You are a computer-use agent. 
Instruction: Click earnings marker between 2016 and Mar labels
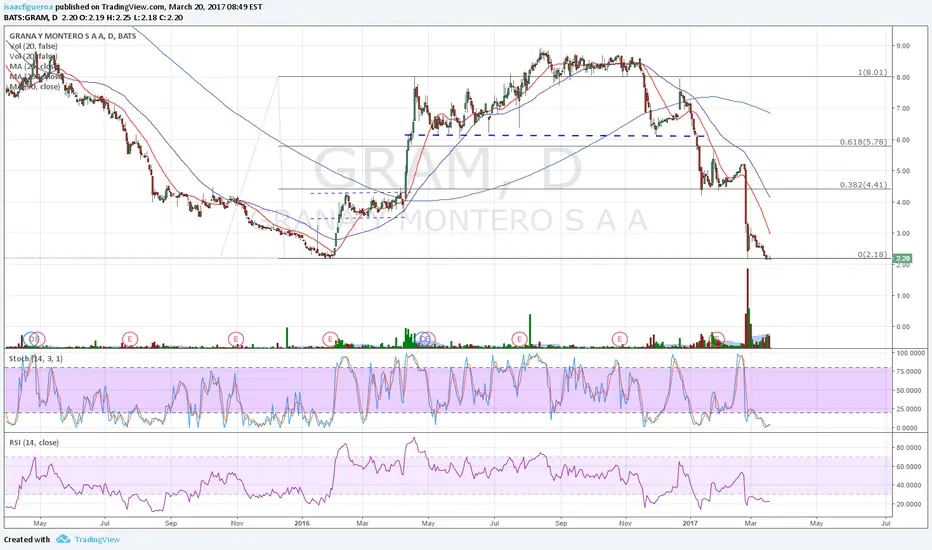click(330, 339)
